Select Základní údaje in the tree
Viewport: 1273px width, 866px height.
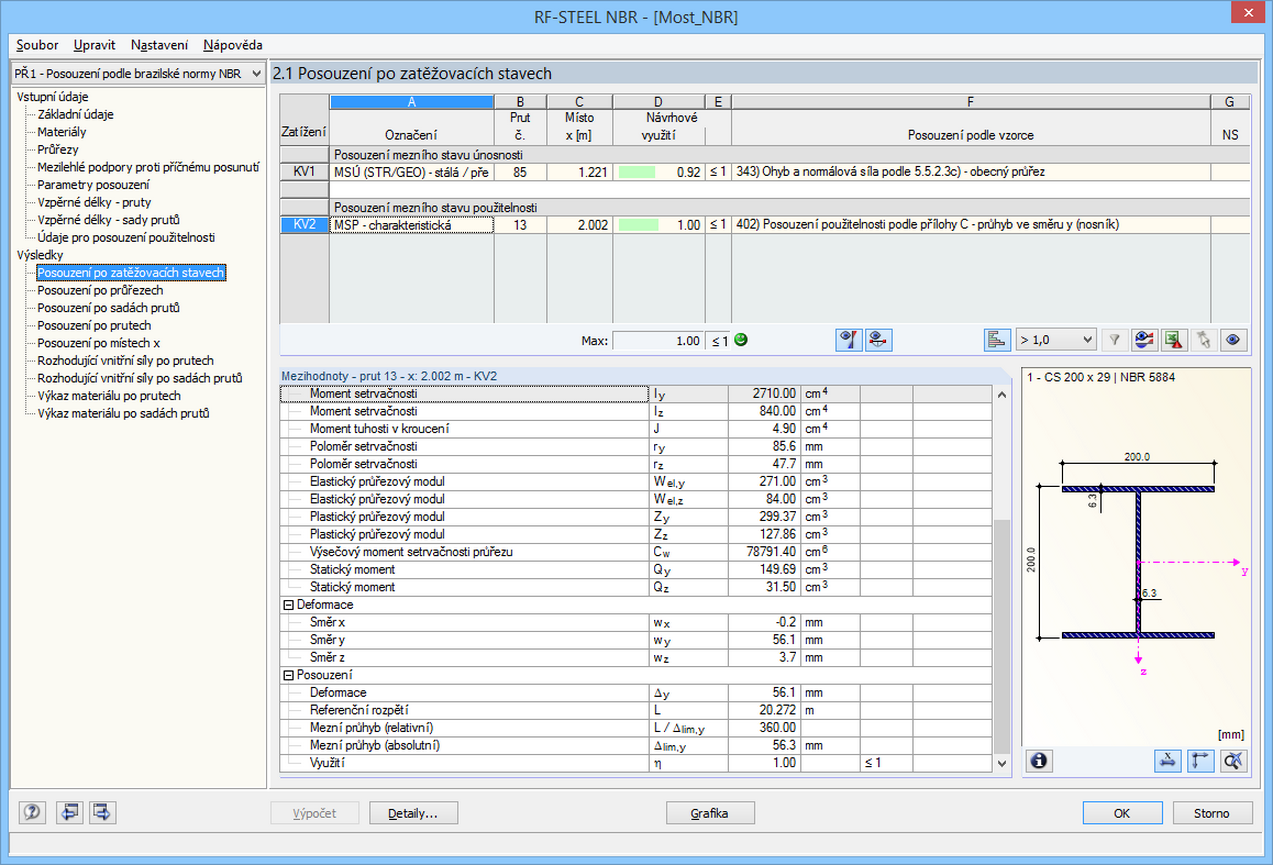(x=75, y=114)
